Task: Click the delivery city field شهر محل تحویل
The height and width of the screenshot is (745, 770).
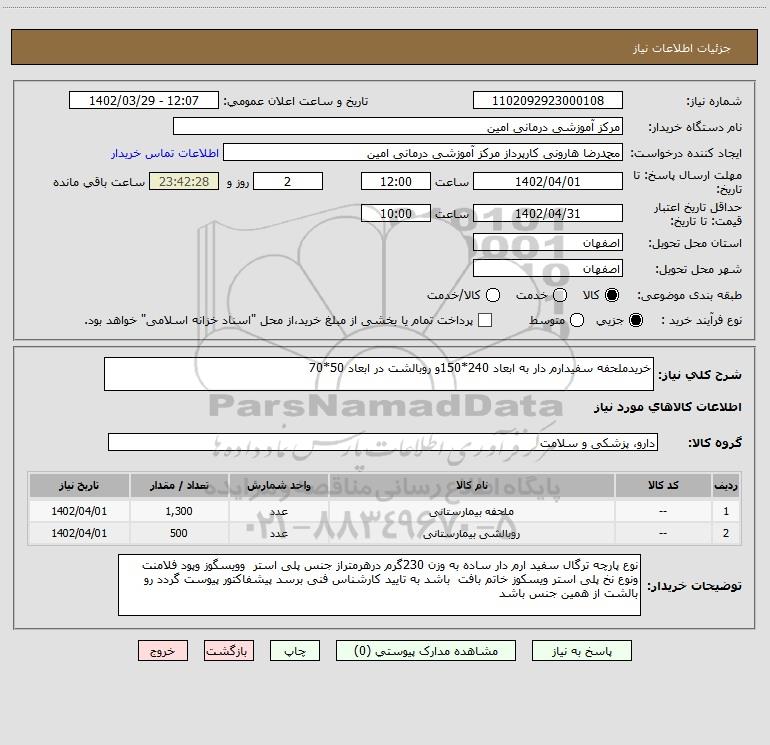Action: (x=548, y=269)
